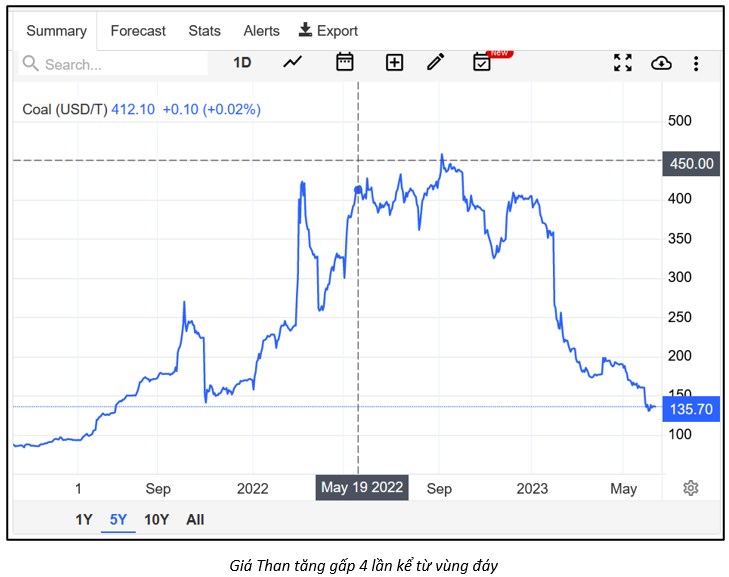Focus the Search input field
Screen dimensions: 729x577
(x=113, y=64)
